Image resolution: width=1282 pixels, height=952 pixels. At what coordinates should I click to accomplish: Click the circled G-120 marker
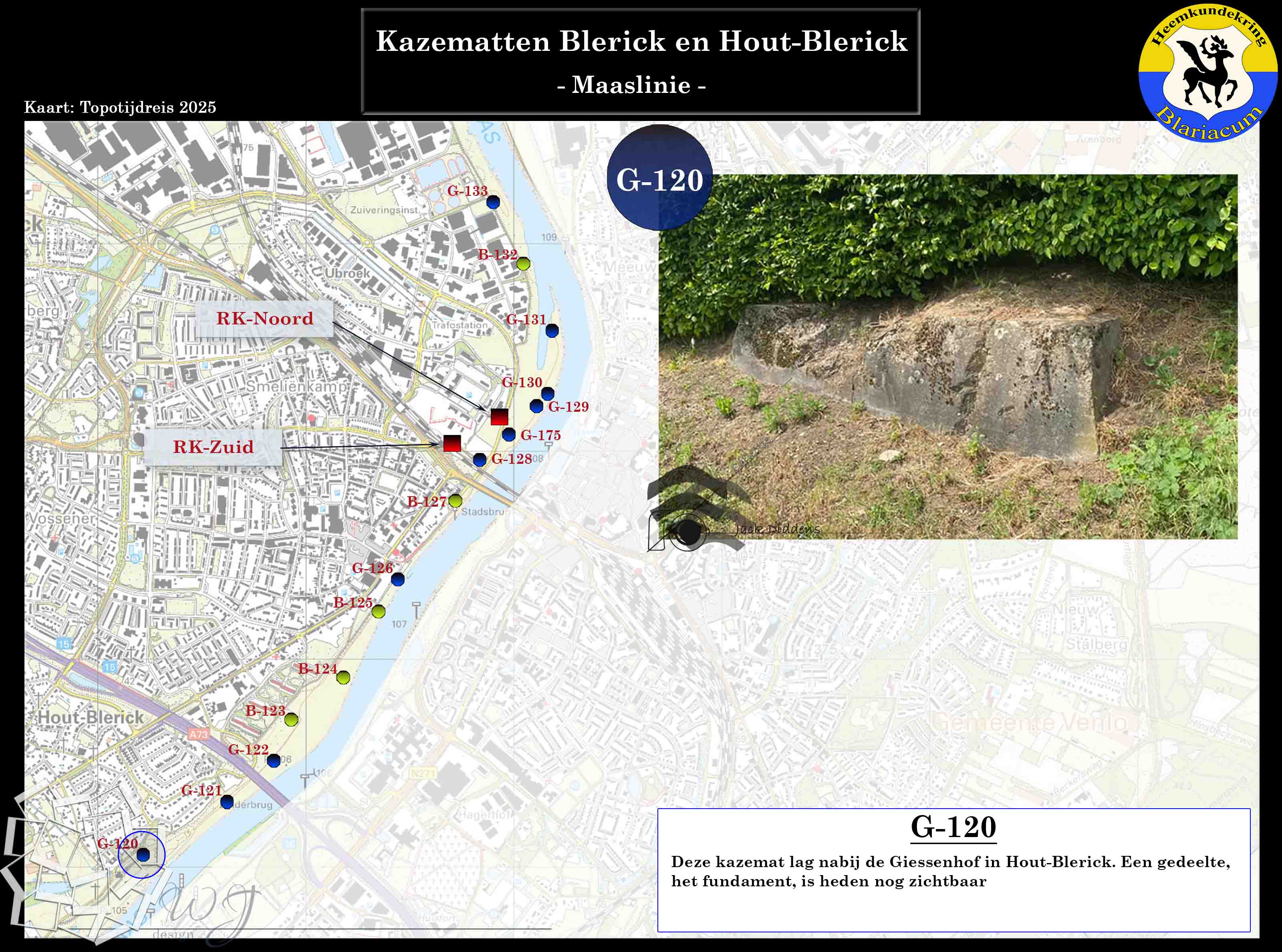142,855
